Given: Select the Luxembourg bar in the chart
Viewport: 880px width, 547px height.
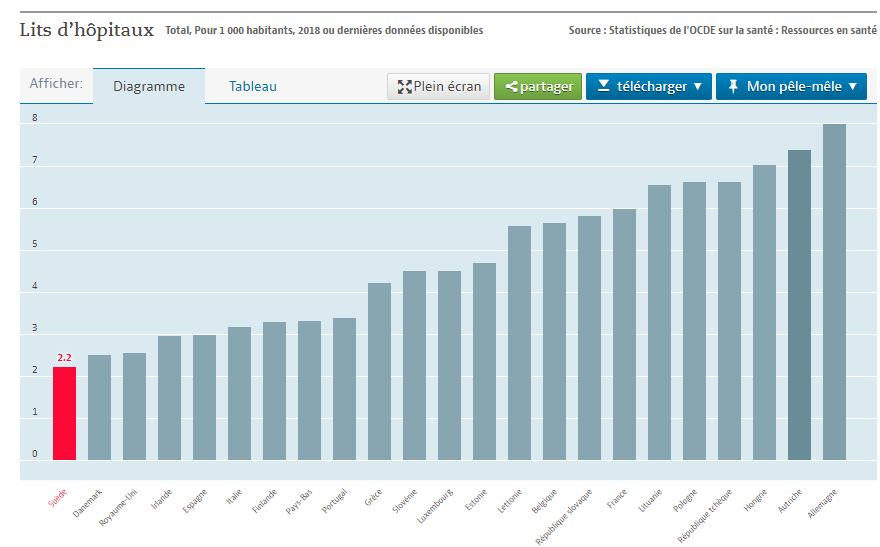Looking at the screenshot, I should (x=449, y=365).
